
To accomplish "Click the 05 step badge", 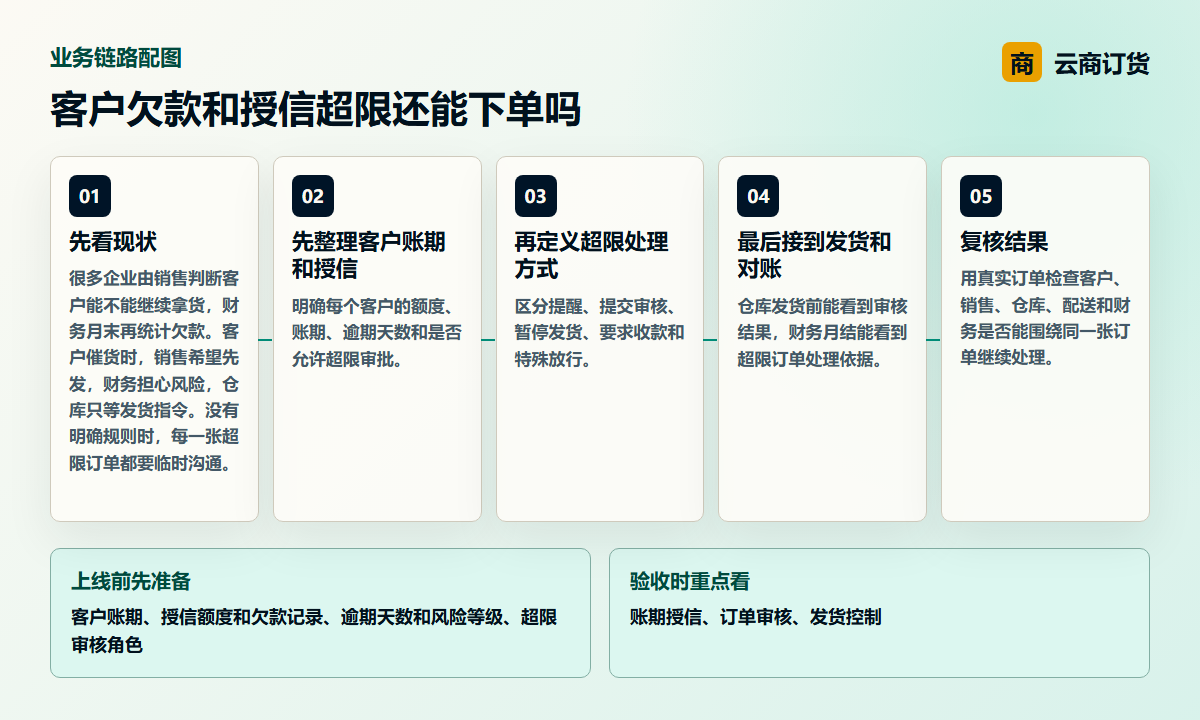I will click(x=981, y=196).
